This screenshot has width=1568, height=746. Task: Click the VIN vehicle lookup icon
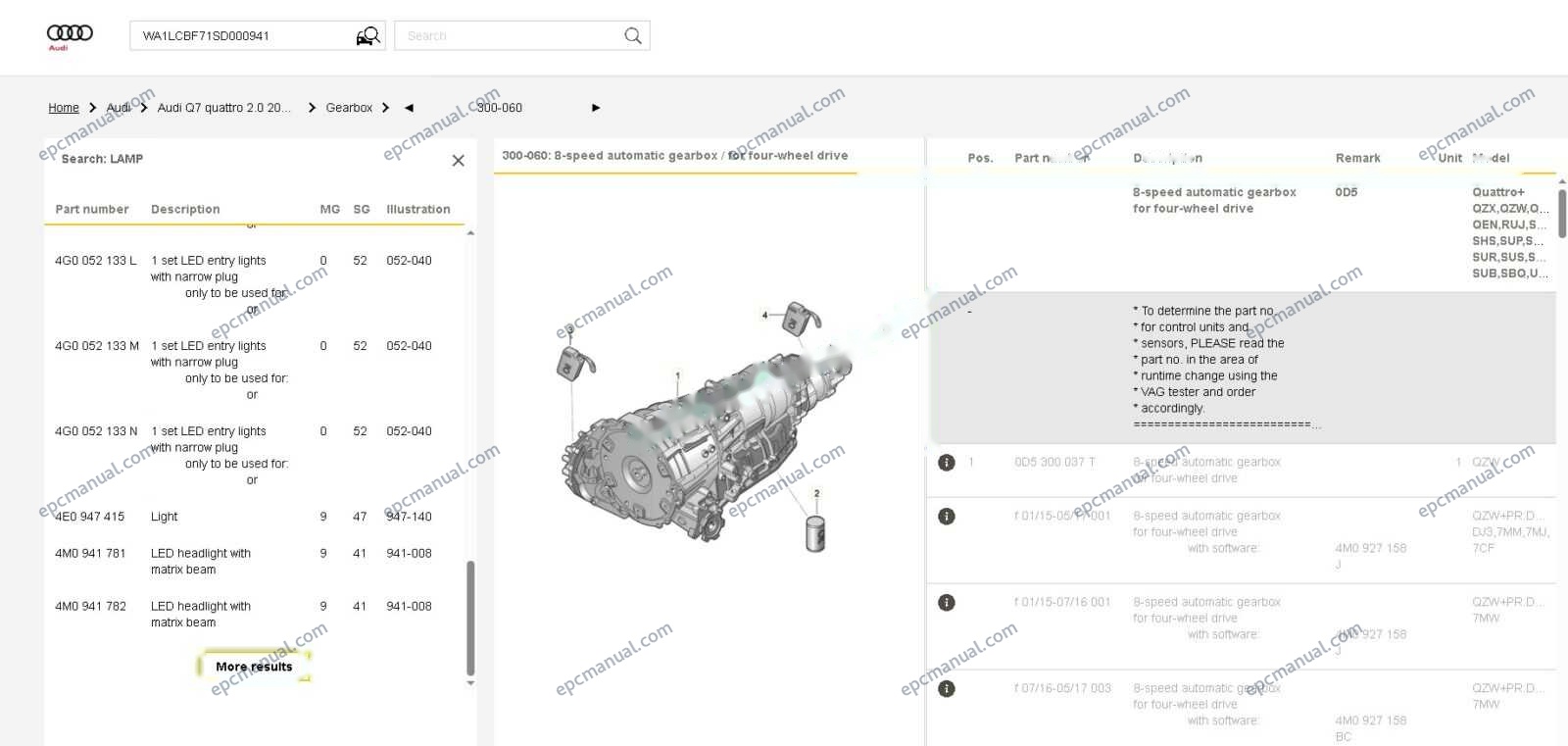pyautogui.click(x=367, y=36)
